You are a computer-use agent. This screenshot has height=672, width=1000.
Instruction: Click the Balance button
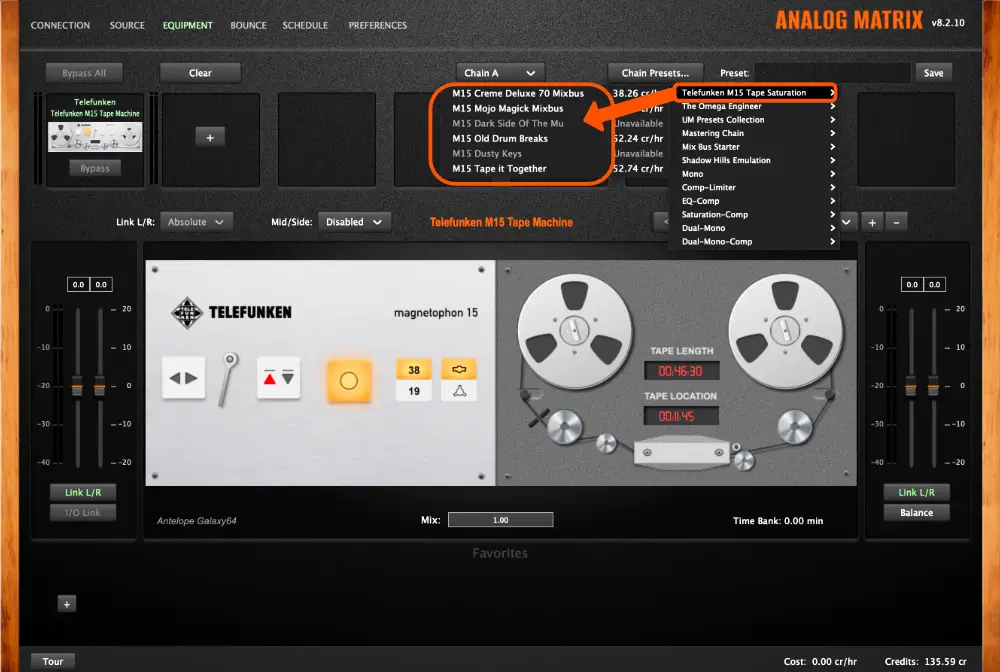(916, 513)
